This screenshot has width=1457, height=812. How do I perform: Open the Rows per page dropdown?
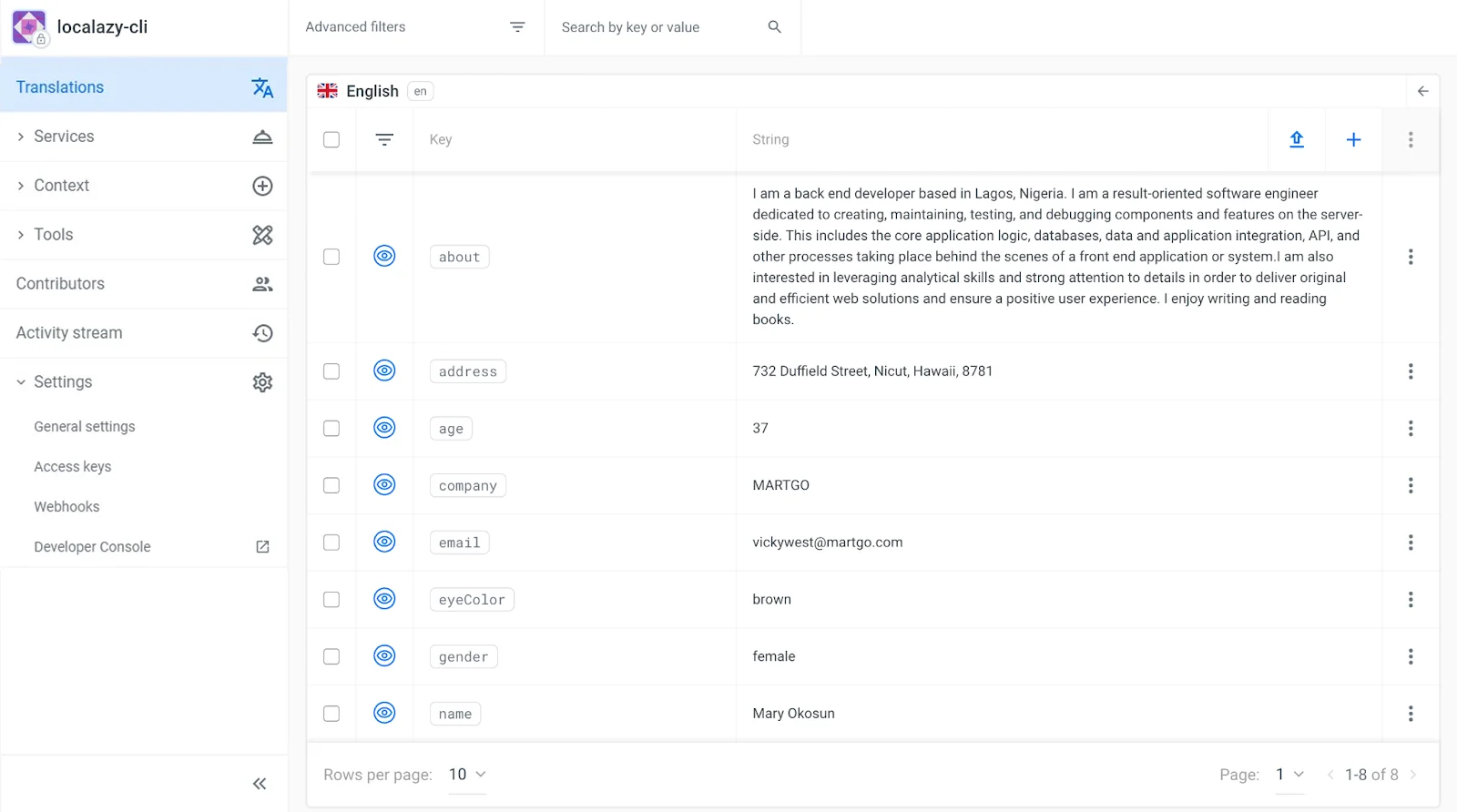467,775
